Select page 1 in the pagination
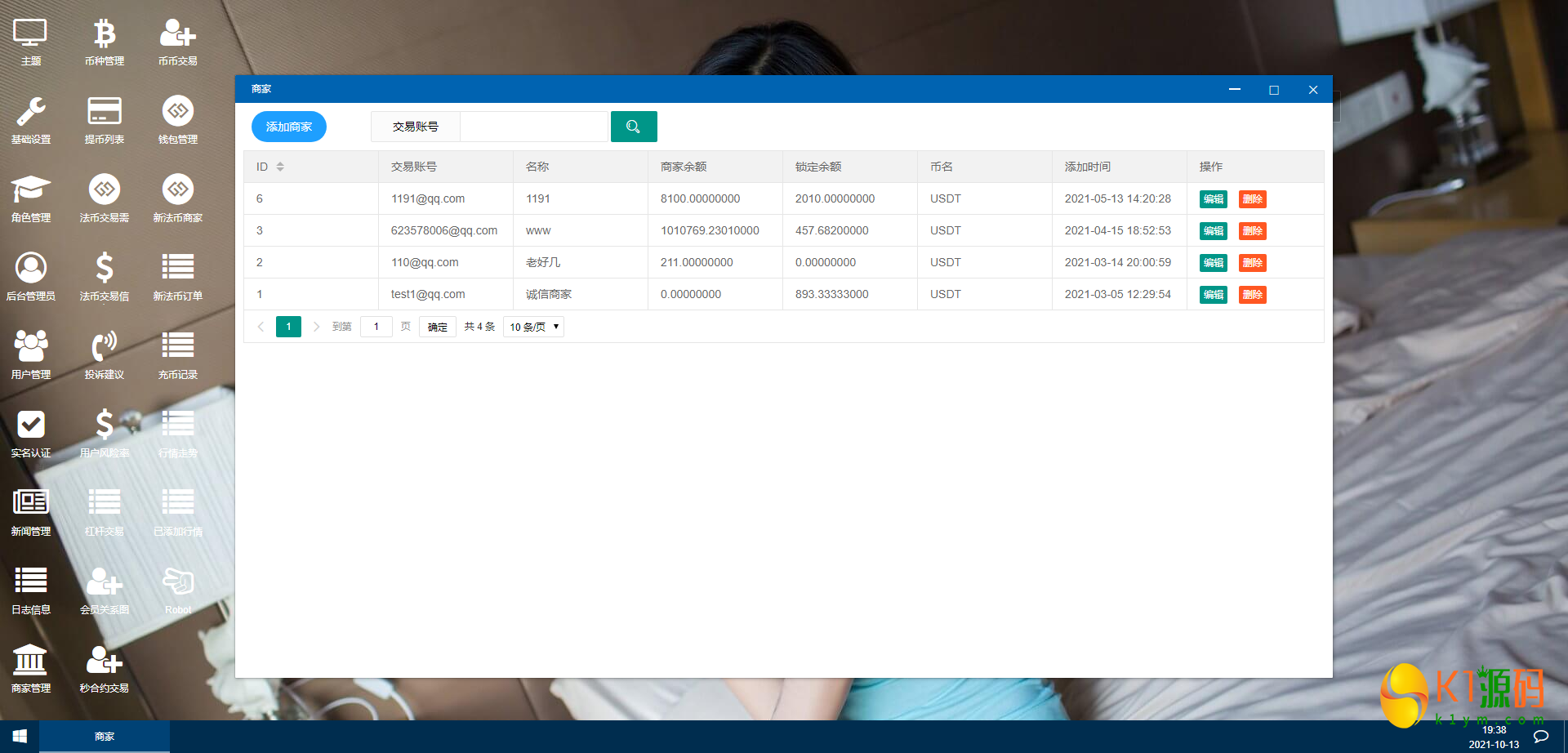 click(288, 327)
